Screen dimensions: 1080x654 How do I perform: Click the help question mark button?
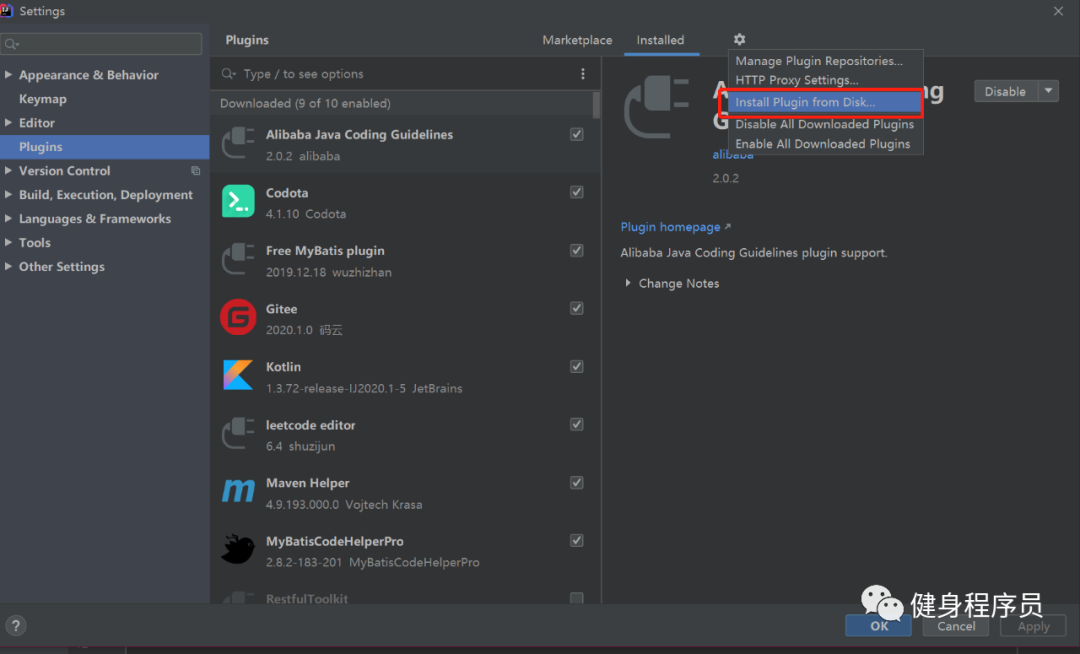click(x=16, y=625)
